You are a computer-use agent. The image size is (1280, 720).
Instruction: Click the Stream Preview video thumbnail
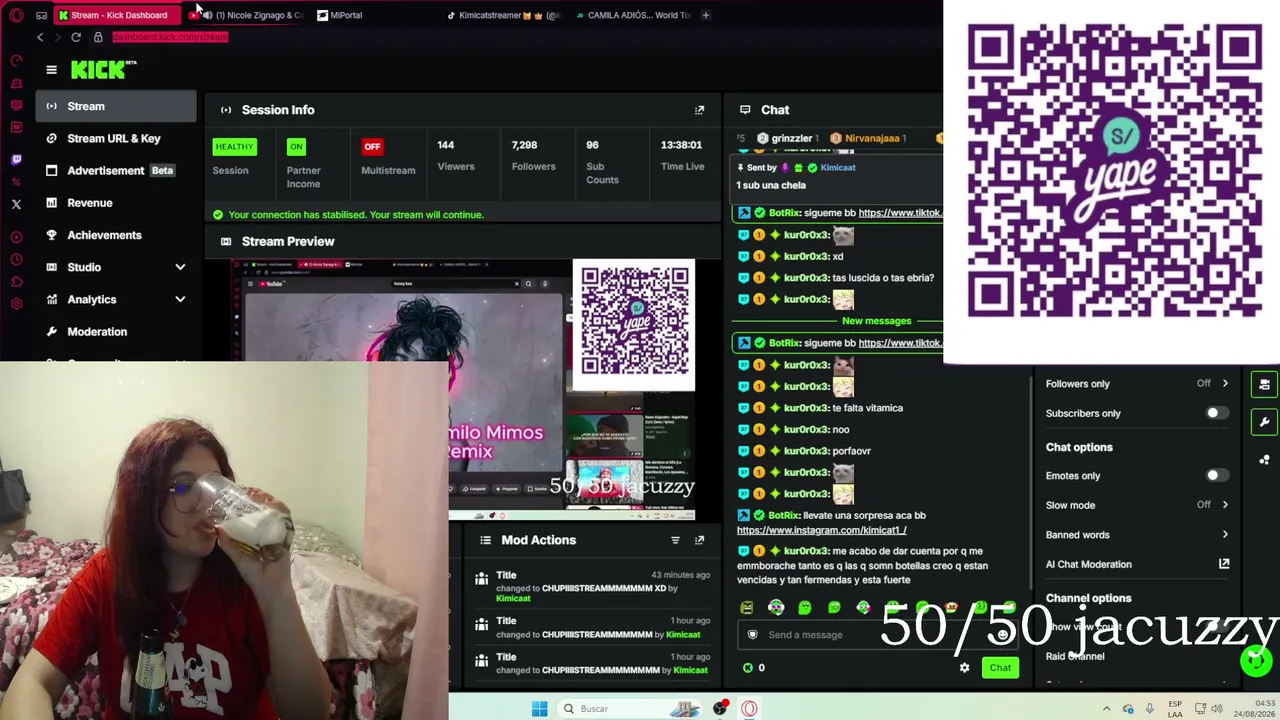[463, 390]
